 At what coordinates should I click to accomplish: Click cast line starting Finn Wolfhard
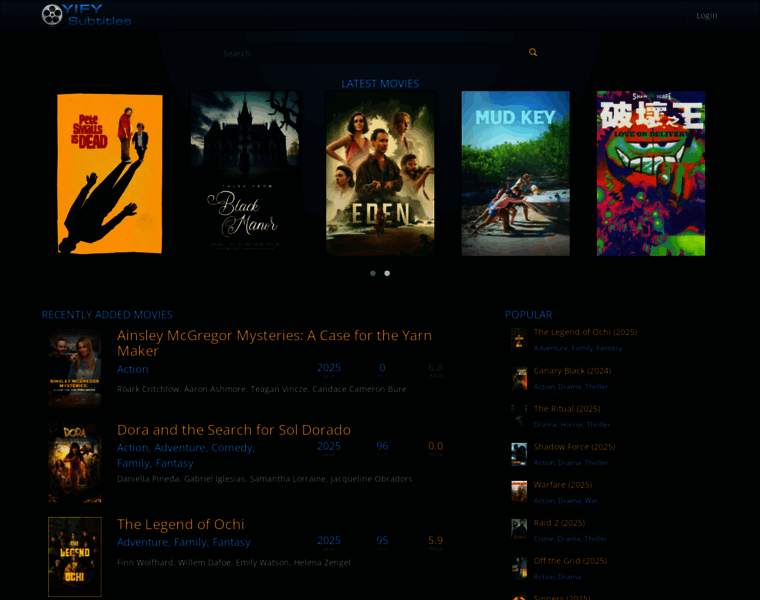coord(234,563)
